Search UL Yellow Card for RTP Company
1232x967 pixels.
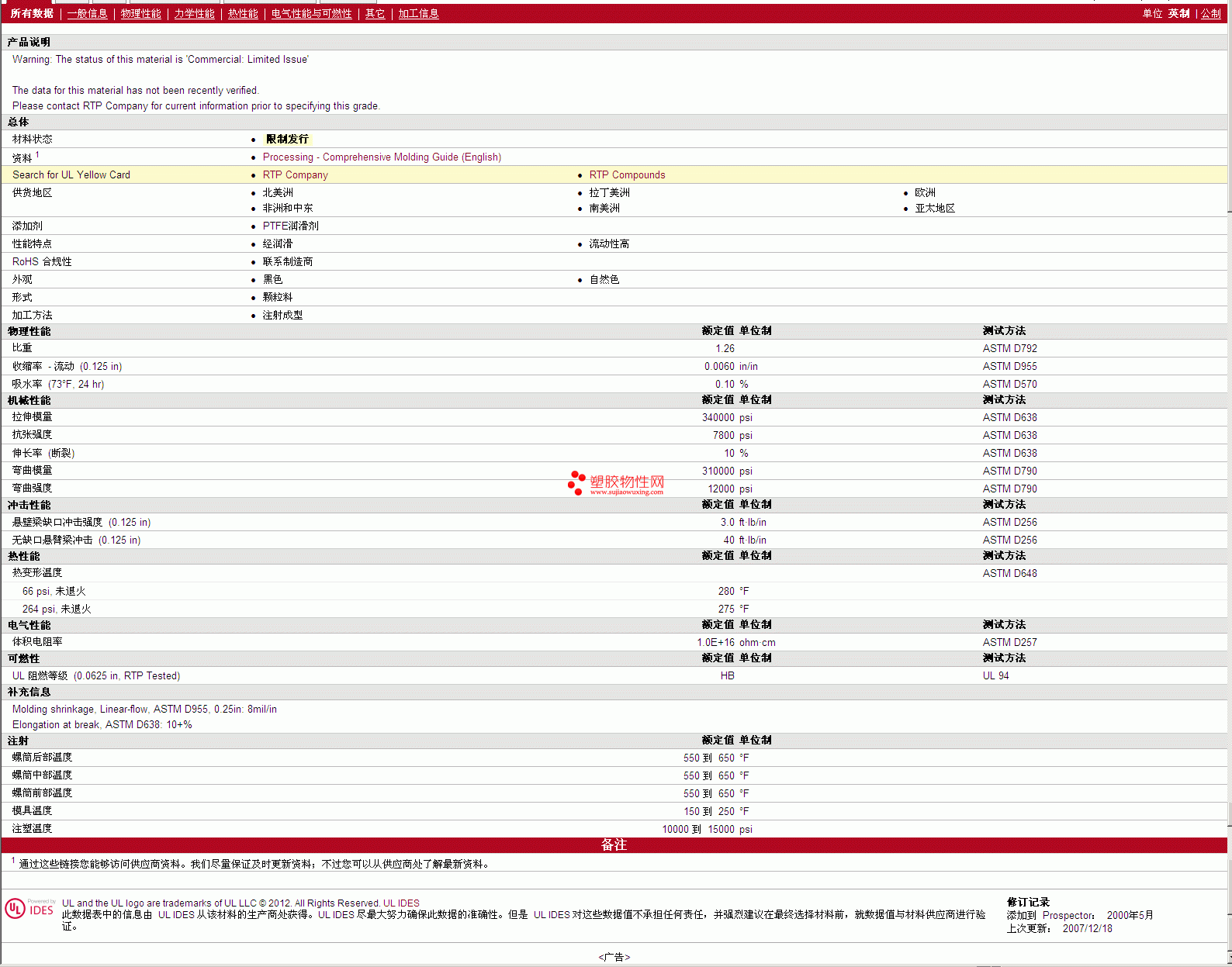click(x=295, y=175)
